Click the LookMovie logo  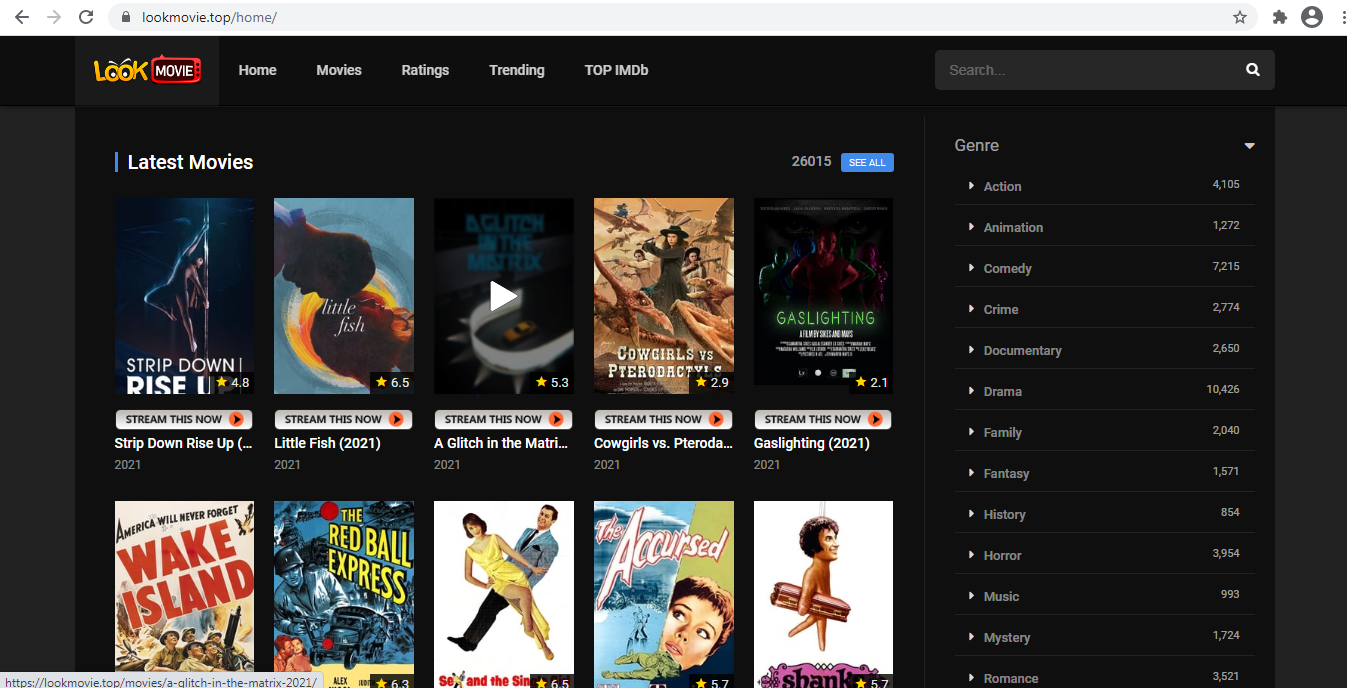point(147,70)
